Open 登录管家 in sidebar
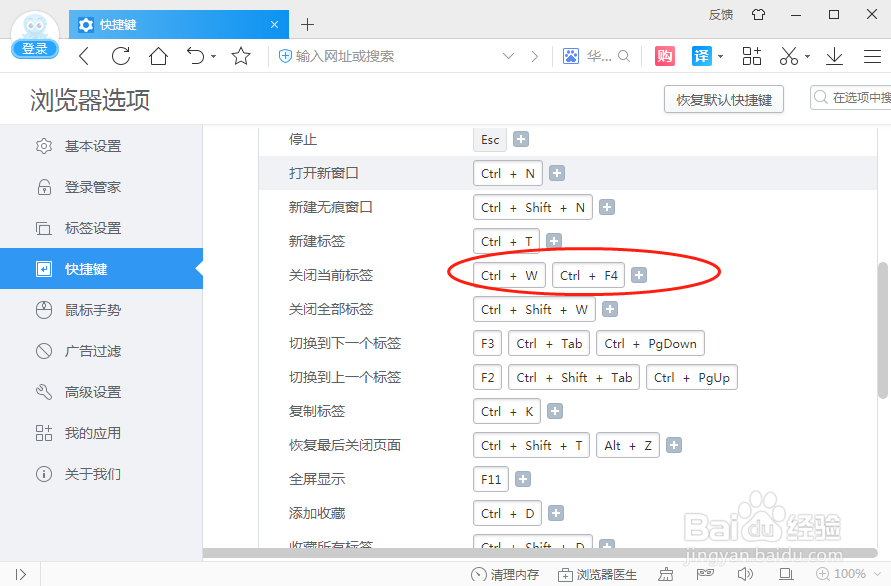 (101, 187)
